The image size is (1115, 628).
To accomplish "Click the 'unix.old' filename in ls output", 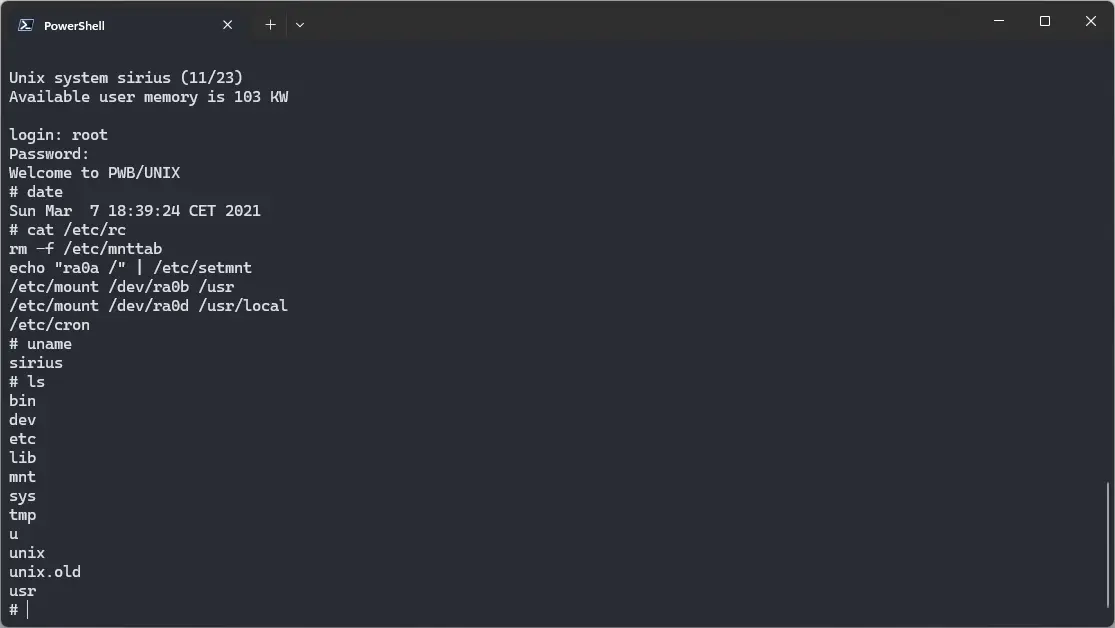I will [44, 571].
